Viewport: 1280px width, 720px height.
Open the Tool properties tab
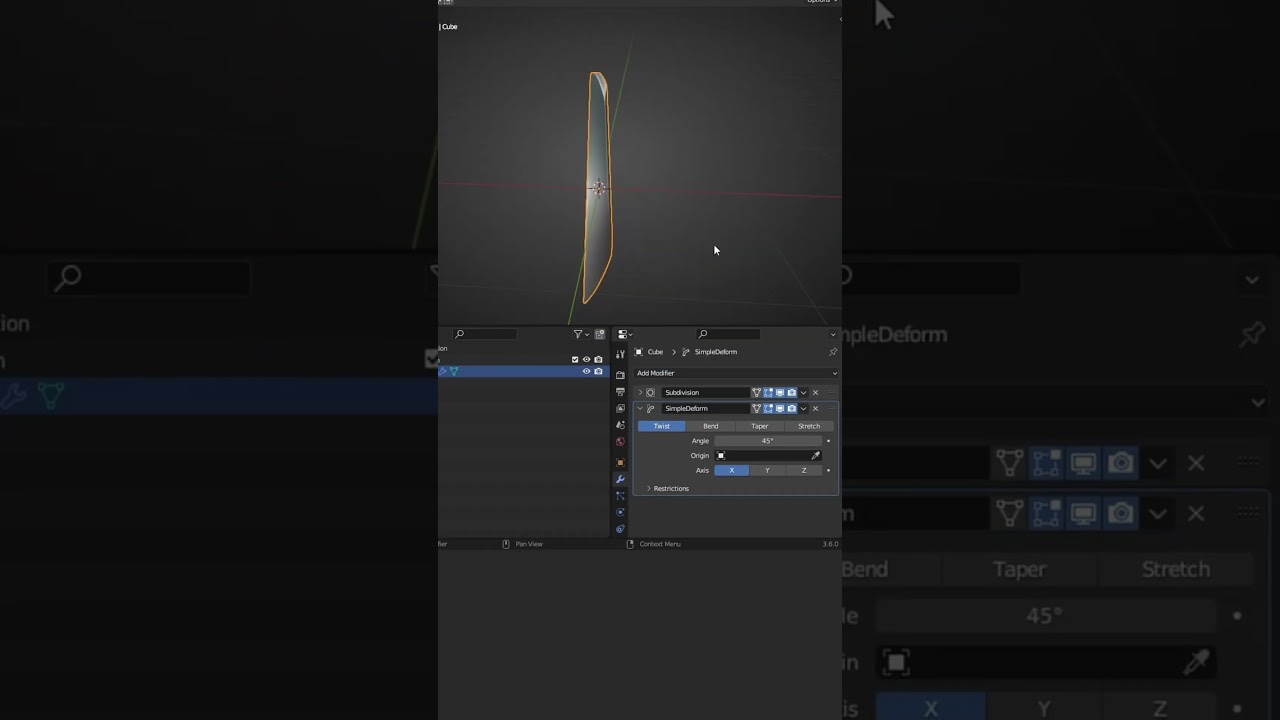(620, 354)
